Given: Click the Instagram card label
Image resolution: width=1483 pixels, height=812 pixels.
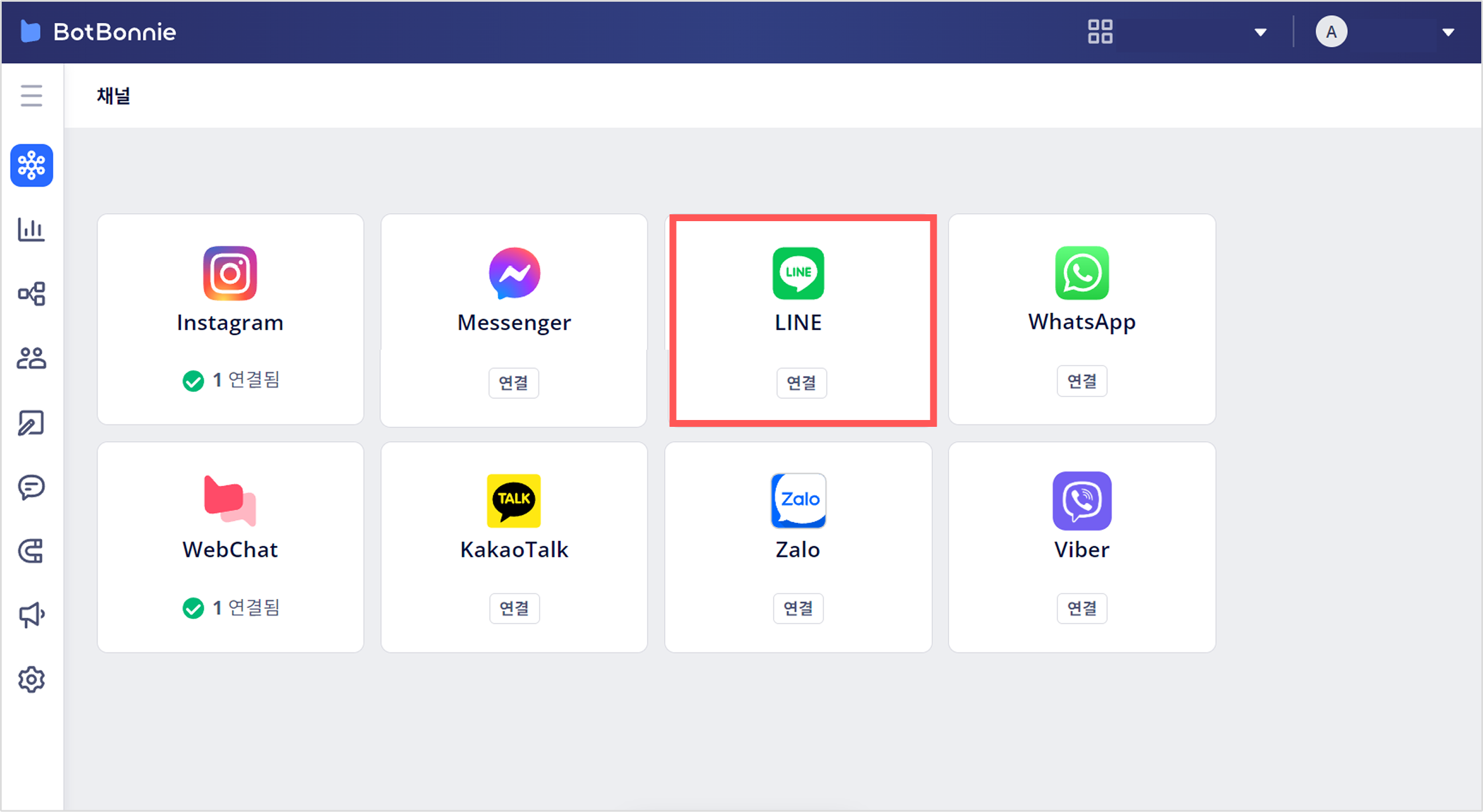Looking at the screenshot, I should (x=230, y=323).
